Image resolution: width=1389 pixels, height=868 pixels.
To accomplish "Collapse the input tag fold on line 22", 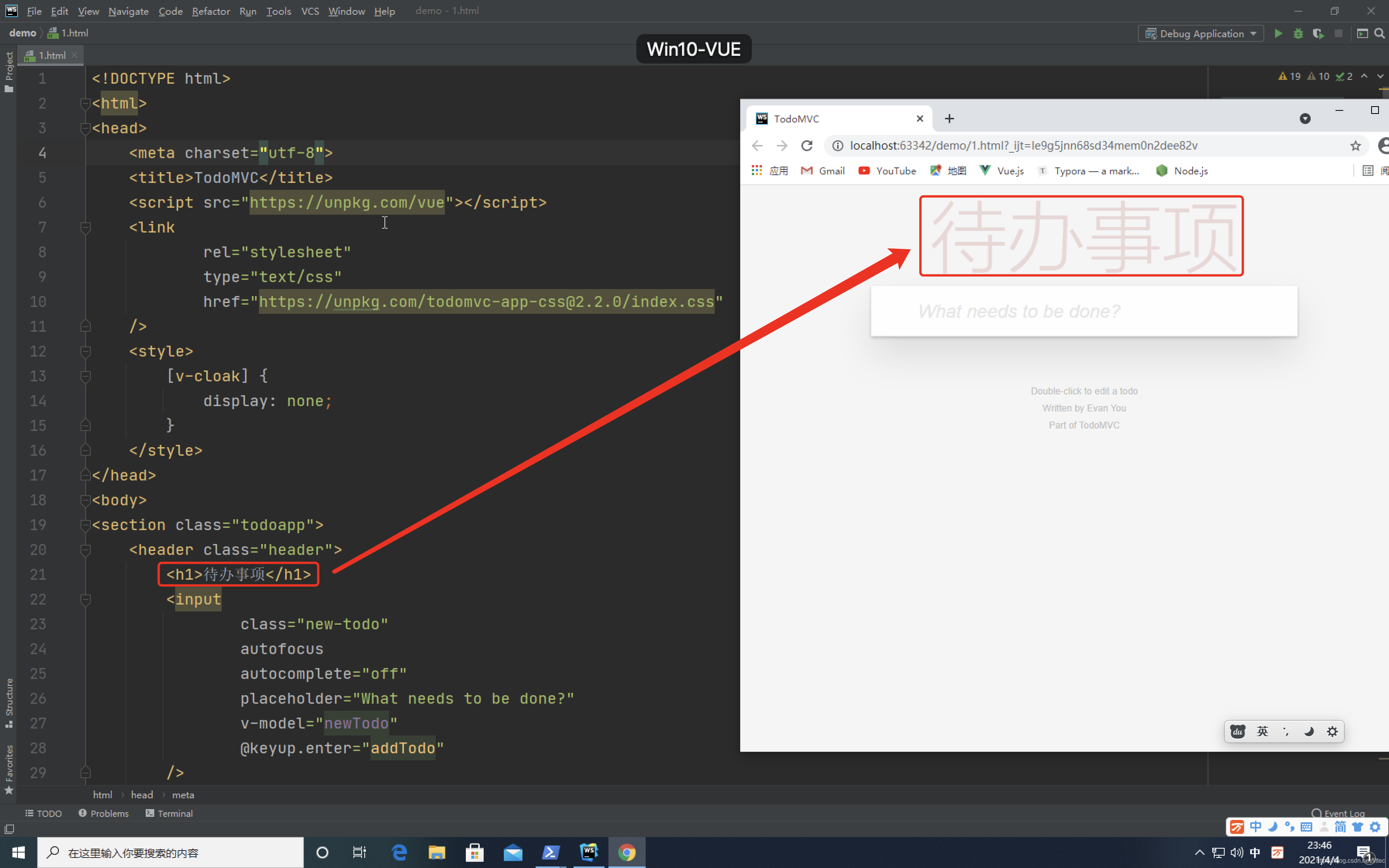I will pyautogui.click(x=86, y=599).
